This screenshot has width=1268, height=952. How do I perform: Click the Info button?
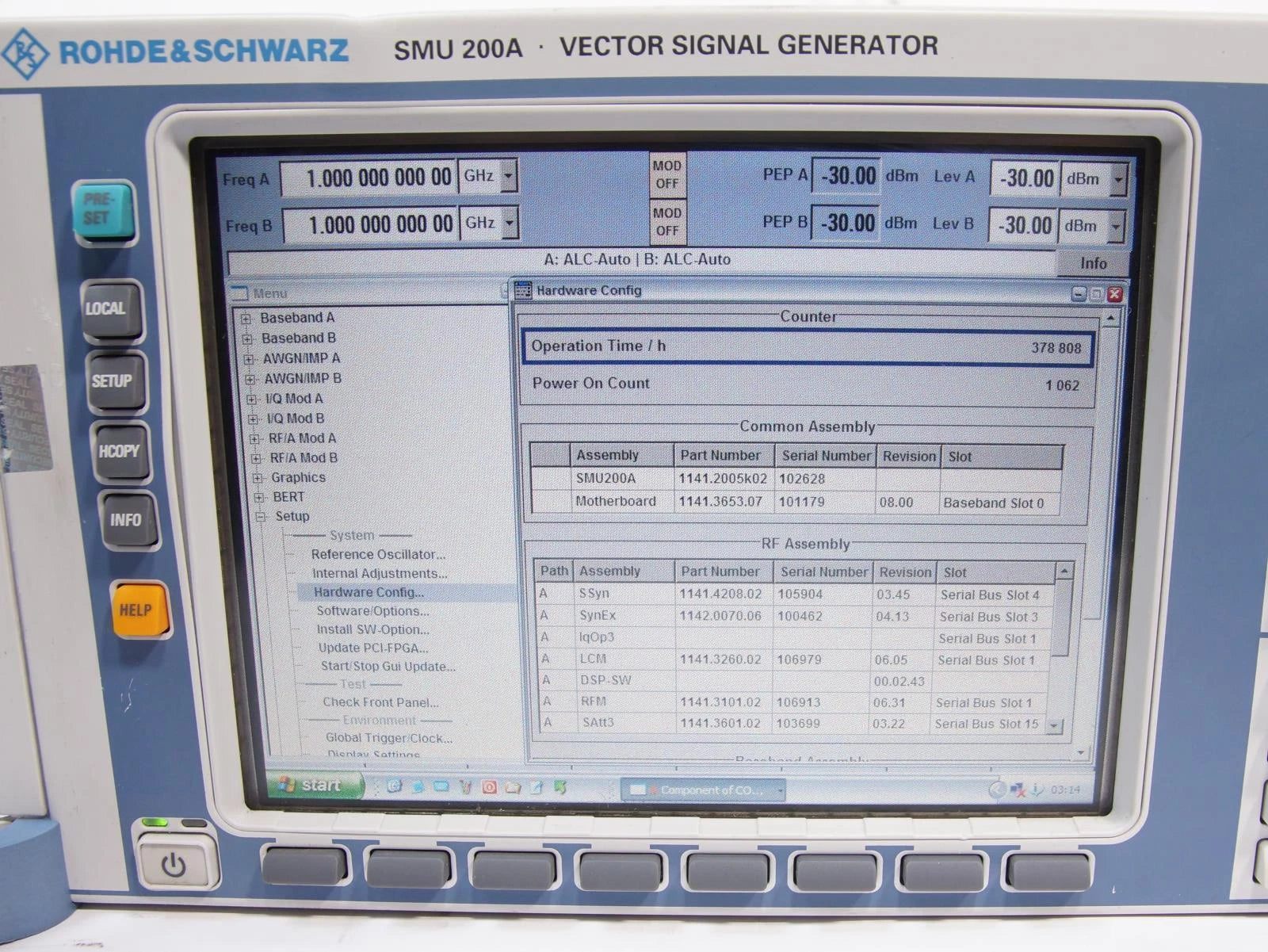tap(1094, 263)
